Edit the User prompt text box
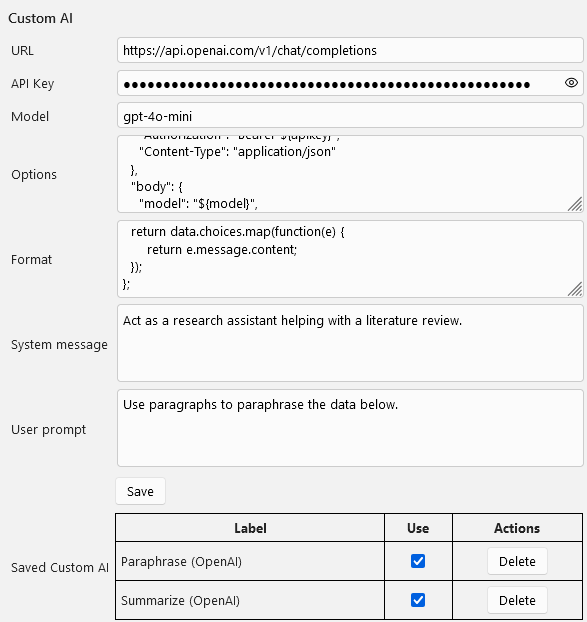 (x=350, y=428)
